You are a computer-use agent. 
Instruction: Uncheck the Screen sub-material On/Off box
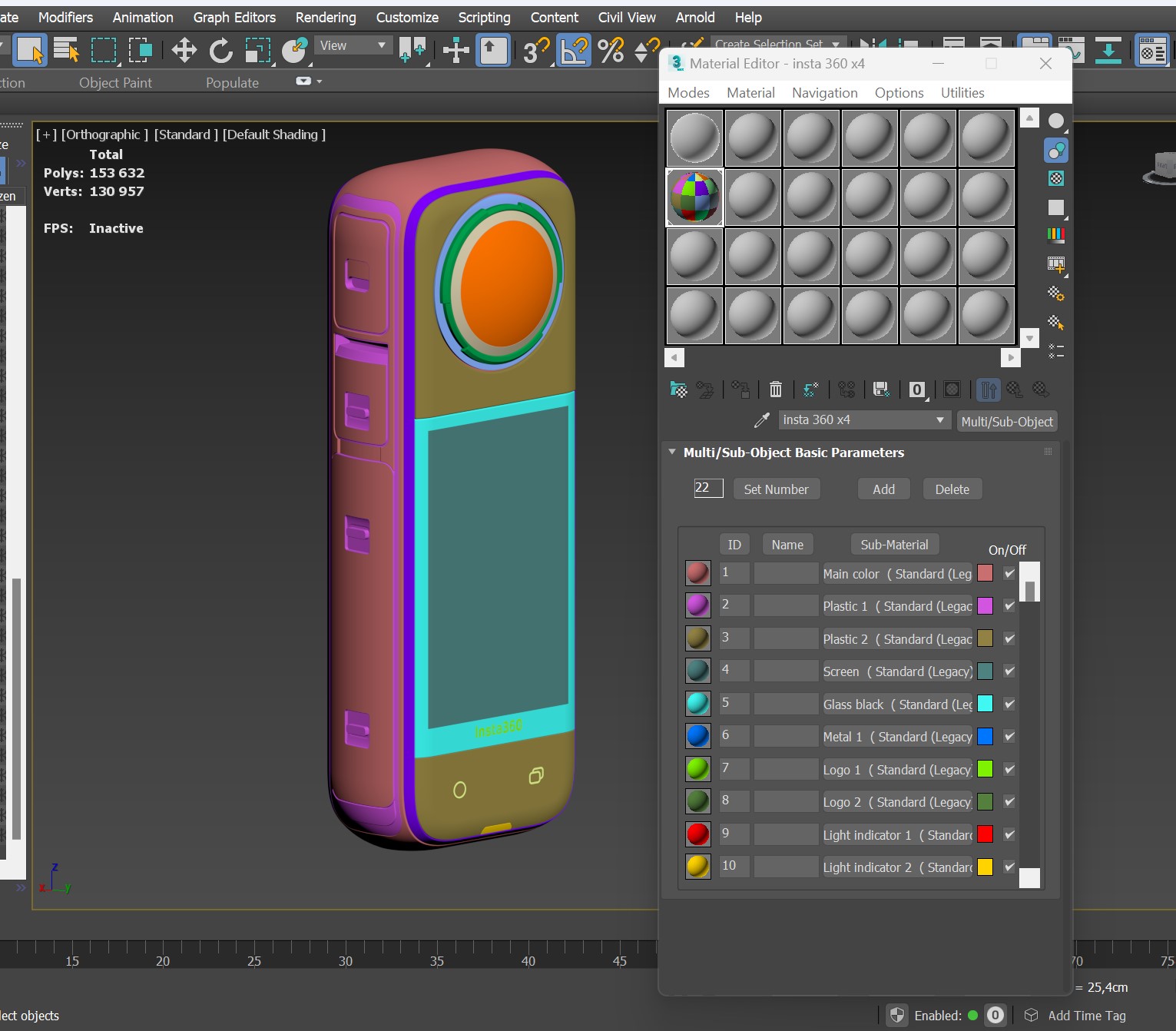pyautogui.click(x=1009, y=671)
